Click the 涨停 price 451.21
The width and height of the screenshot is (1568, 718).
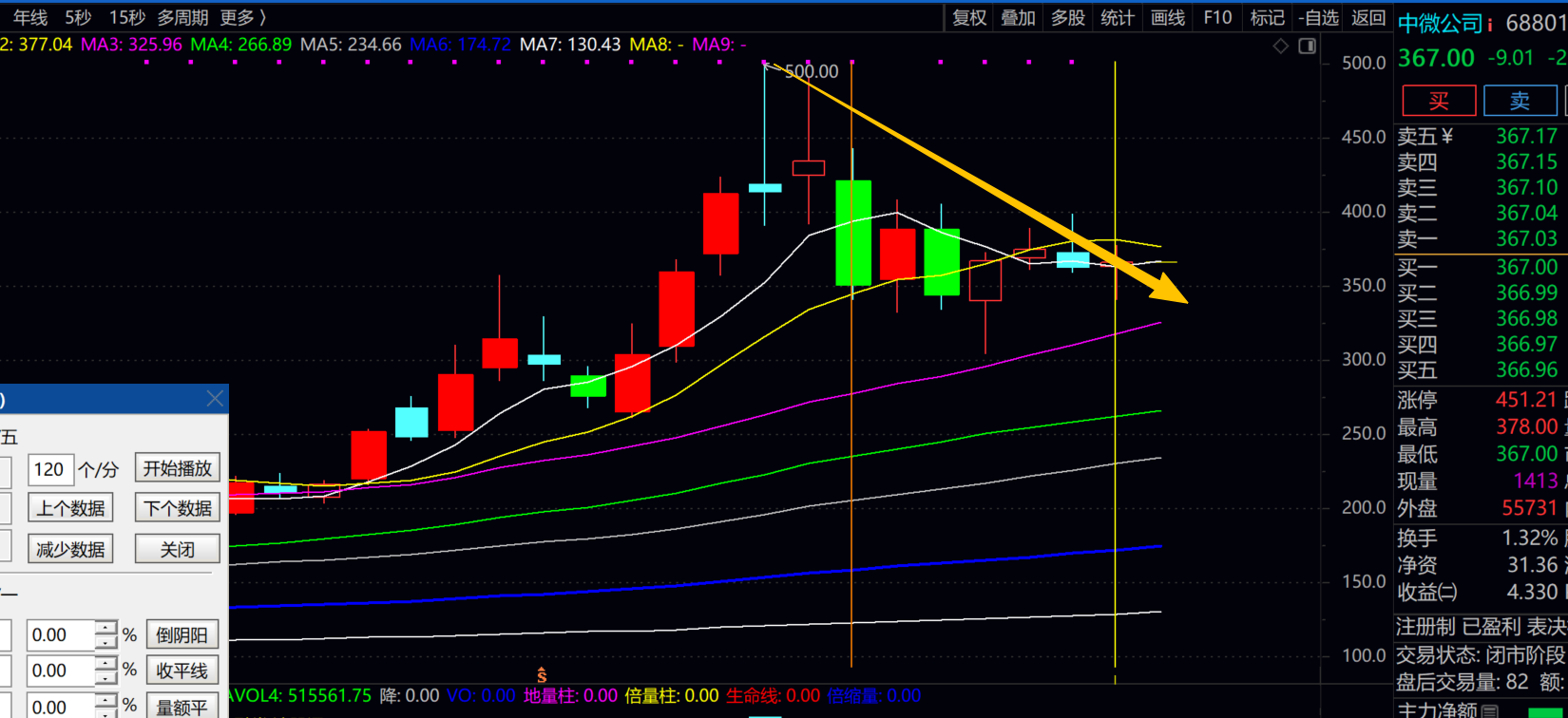1526,401
